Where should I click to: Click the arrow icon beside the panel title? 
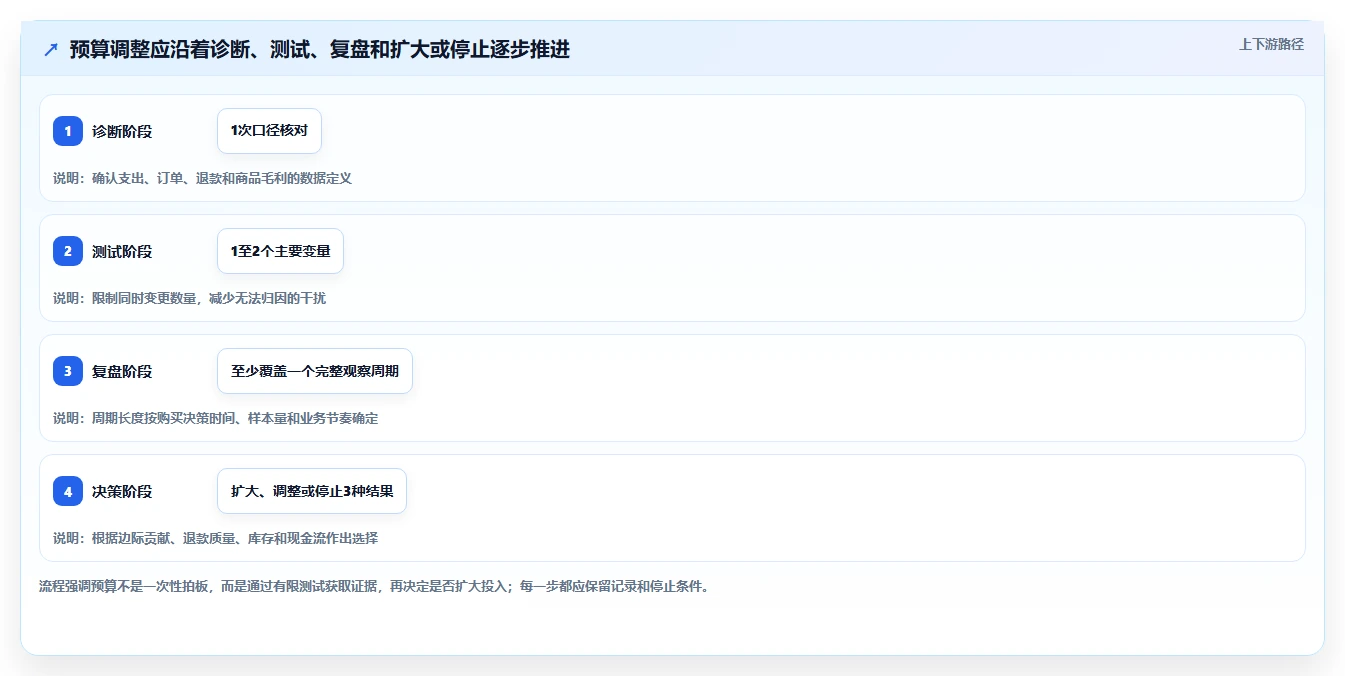(x=51, y=50)
